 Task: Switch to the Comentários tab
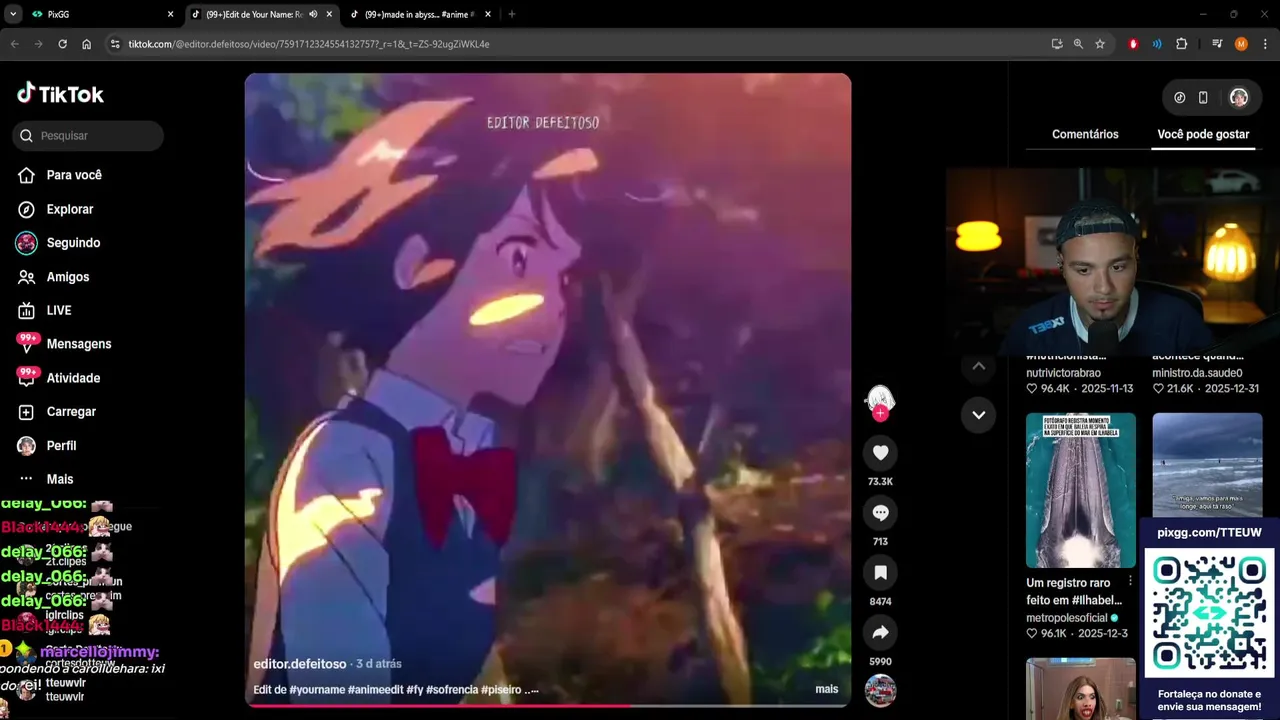point(1085,134)
